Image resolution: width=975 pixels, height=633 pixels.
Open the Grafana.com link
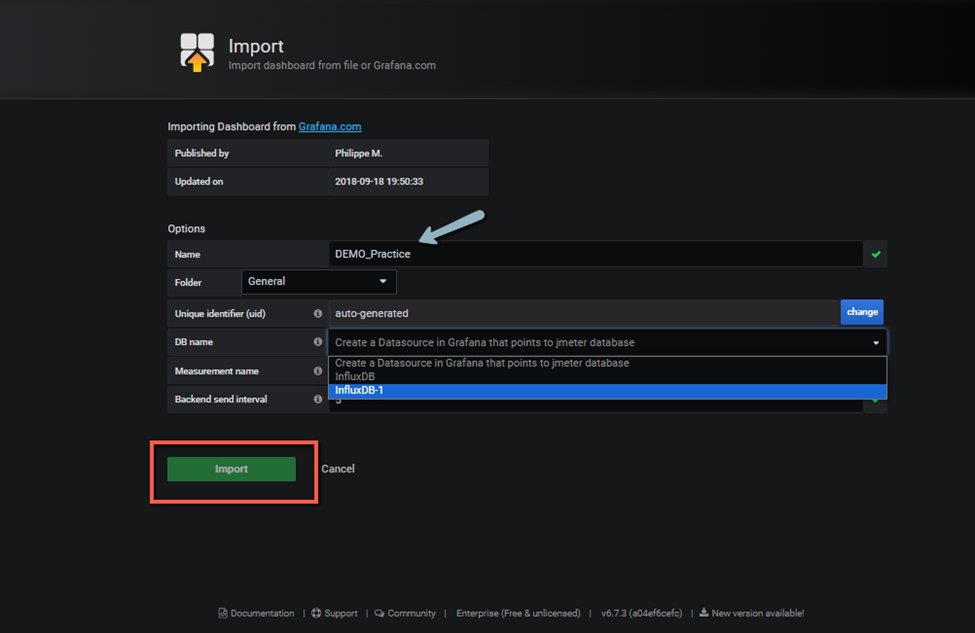pos(330,126)
